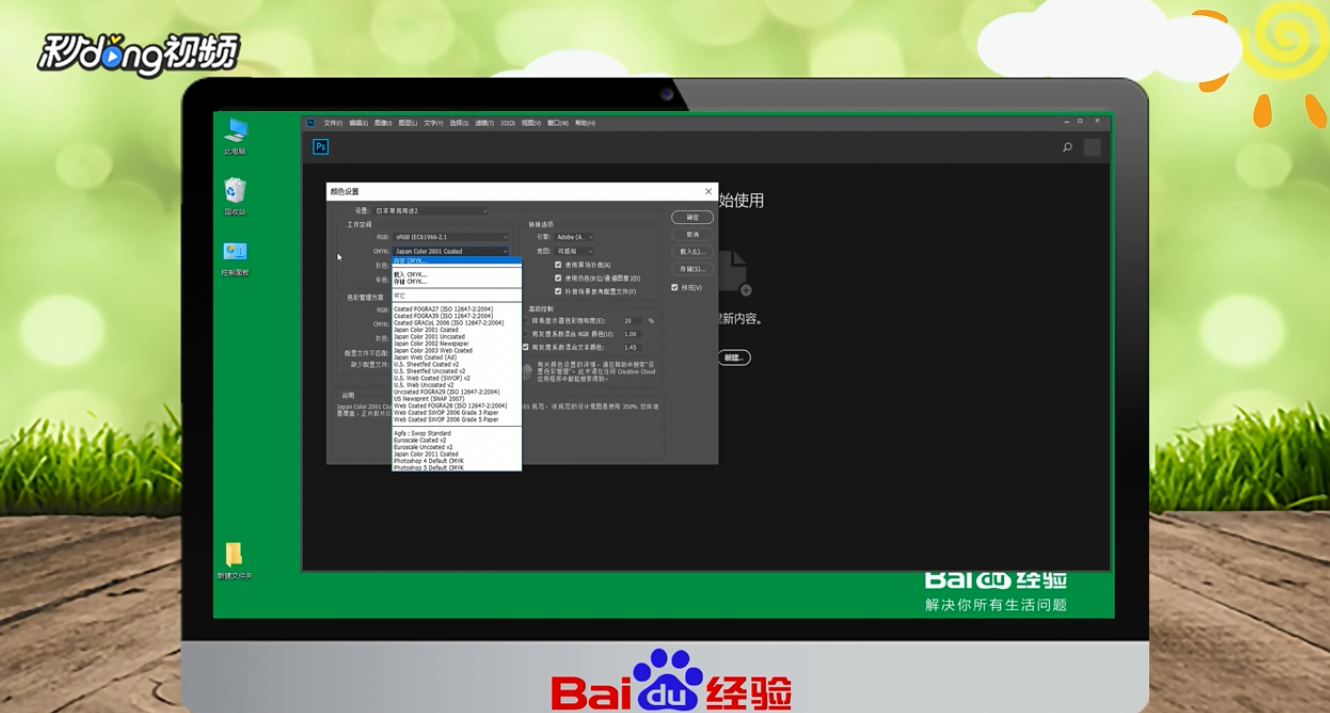Choose Japan Color 2002 Newspaper
Image resolution: width=1330 pixels, height=713 pixels.
point(457,344)
